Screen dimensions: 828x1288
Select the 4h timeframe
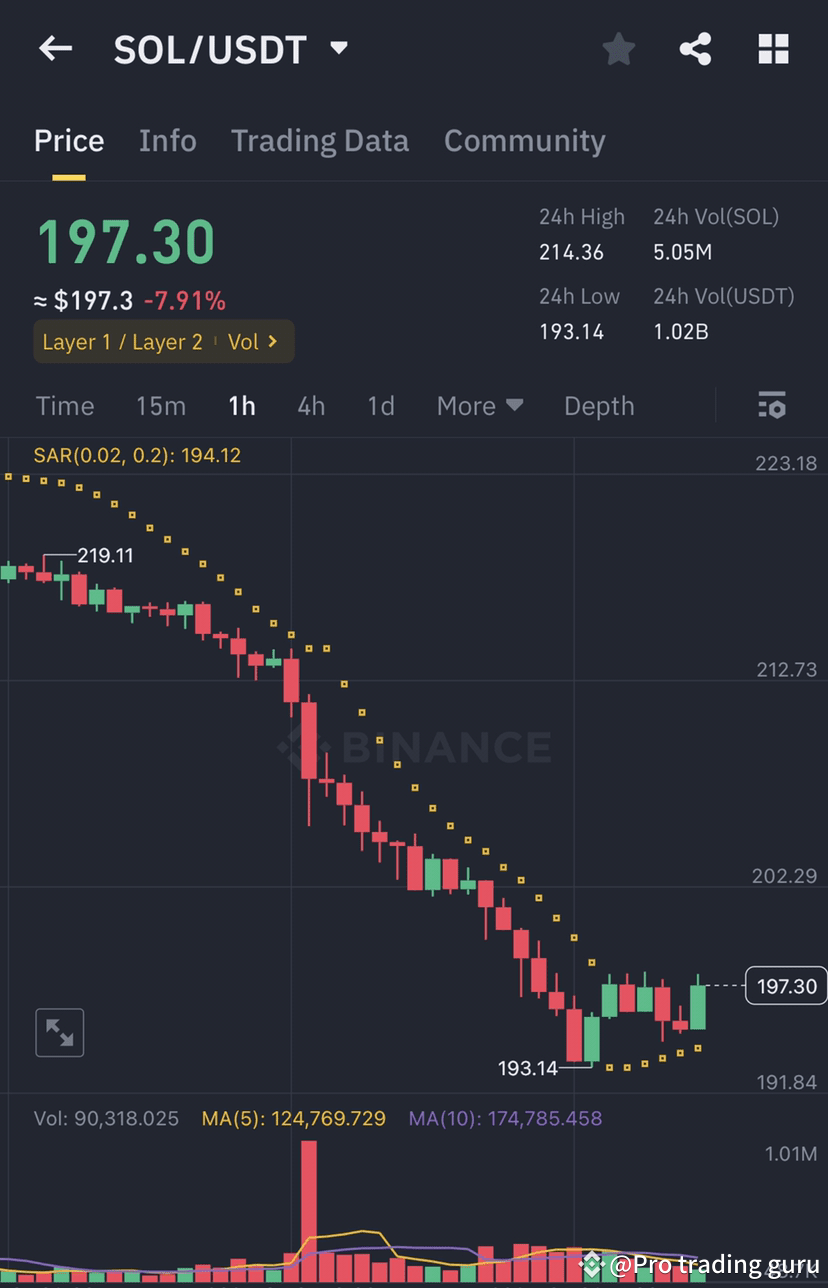point(311,405)
